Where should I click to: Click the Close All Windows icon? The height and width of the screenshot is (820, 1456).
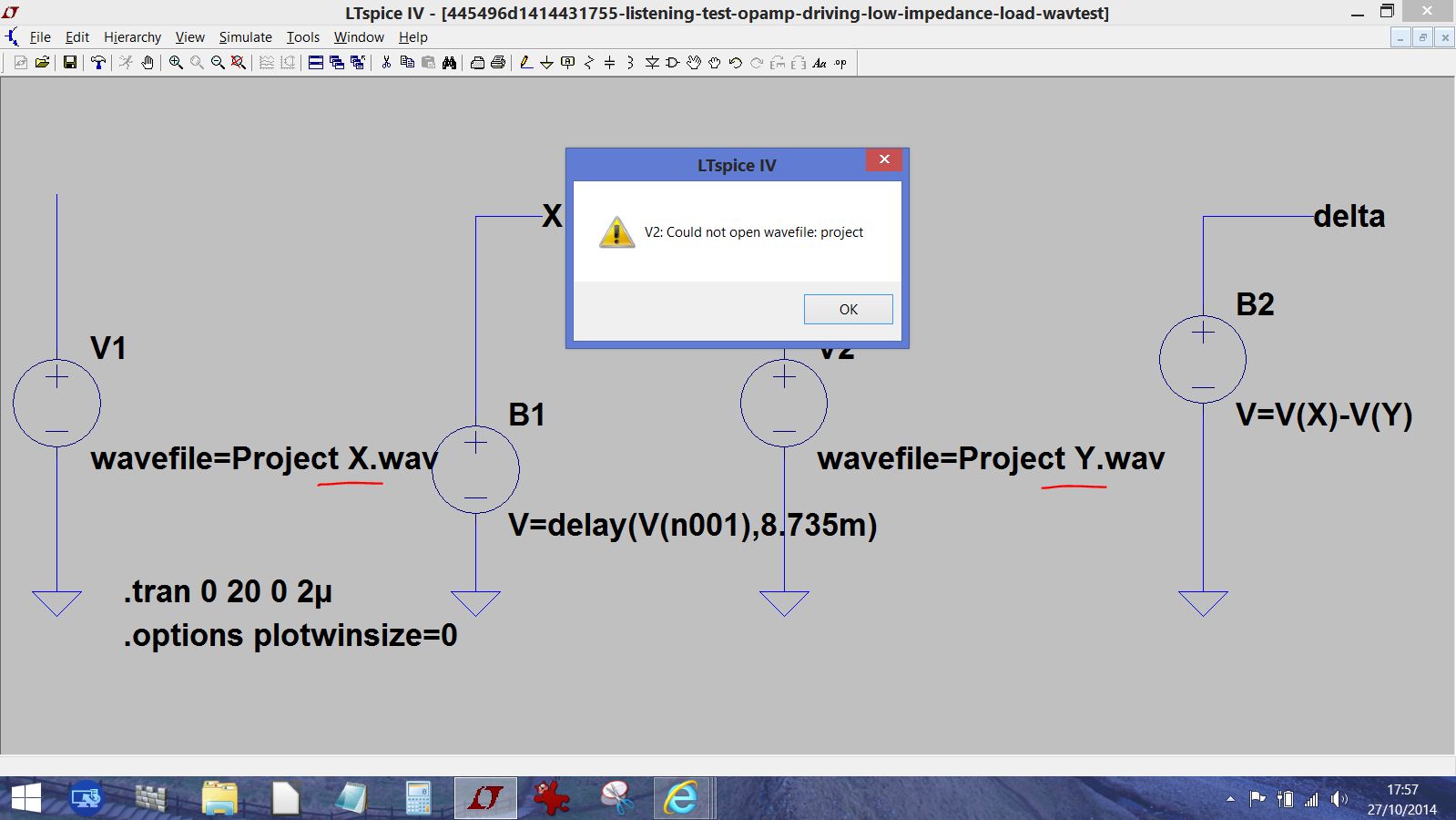(357, 62)
